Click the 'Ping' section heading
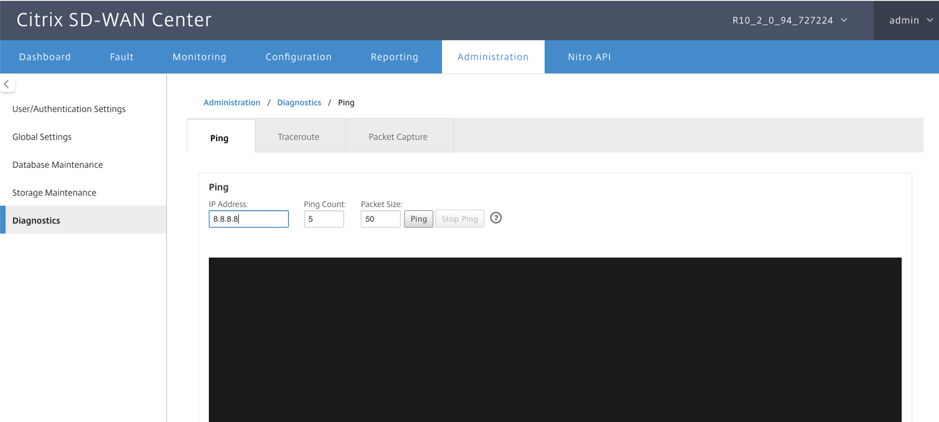939x422 pixels. point(219,187)
